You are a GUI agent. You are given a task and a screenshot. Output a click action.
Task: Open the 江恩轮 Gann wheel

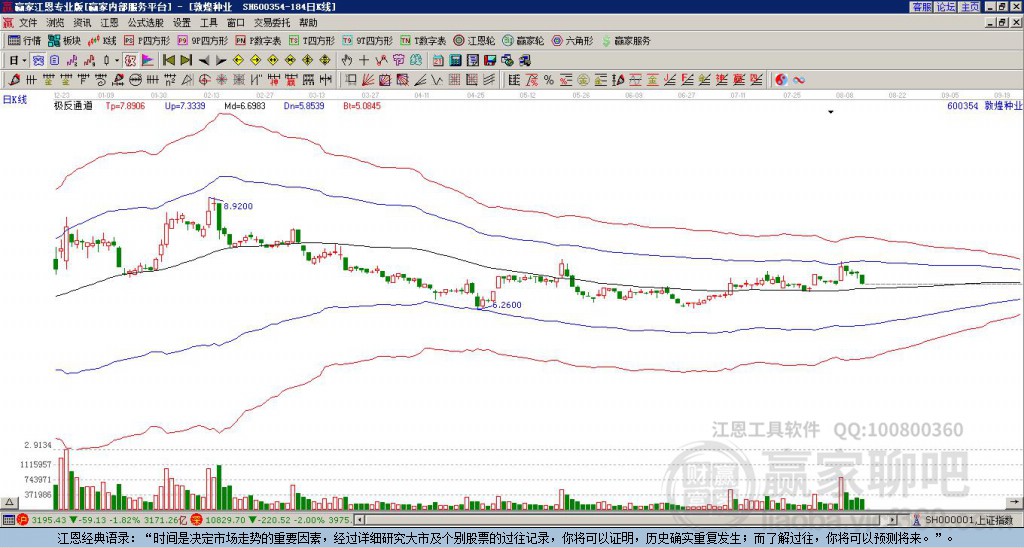point(474,40)
